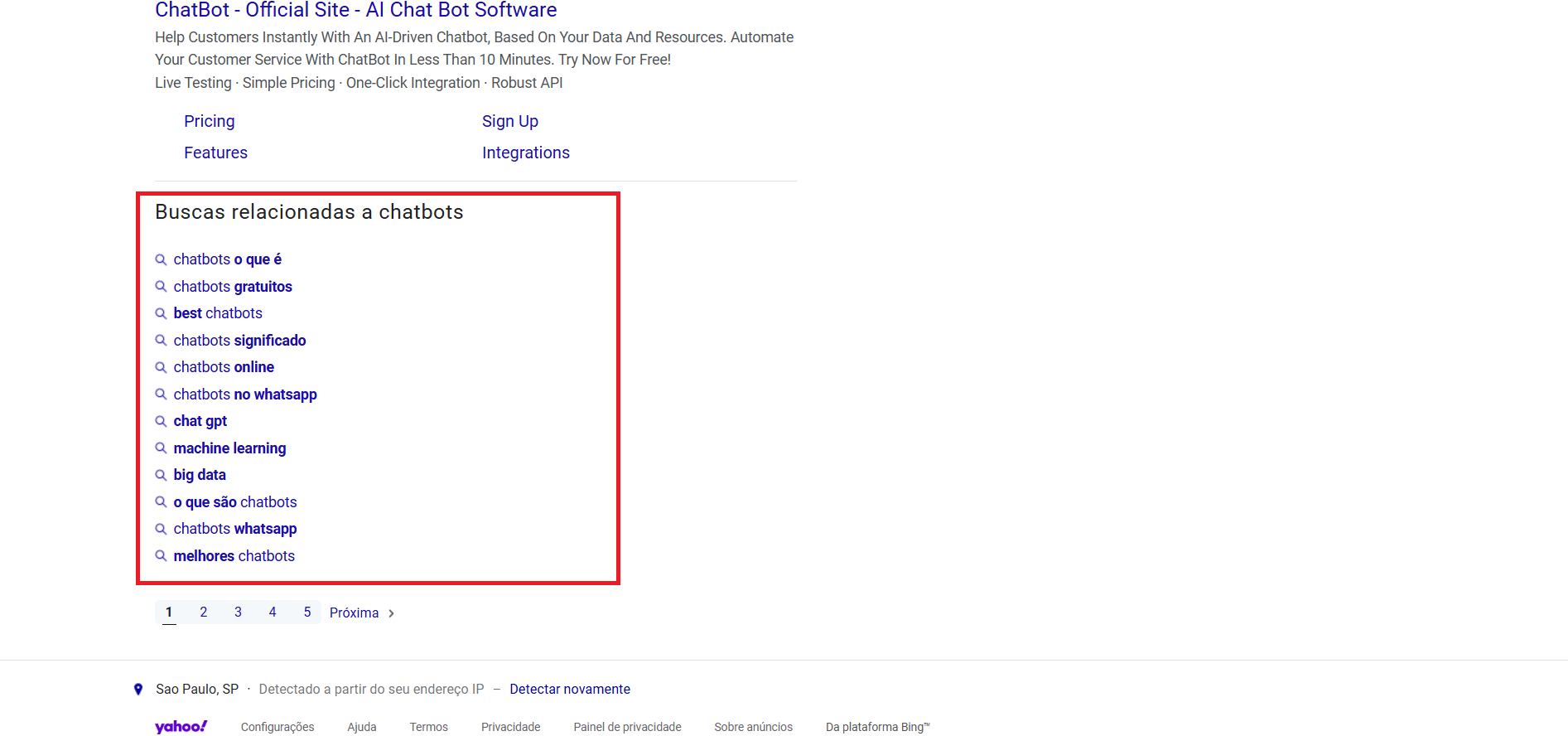Open 'Da plataforma Bing' footer link
Screen dimensions: 1568x736
(x=878, y=727)
